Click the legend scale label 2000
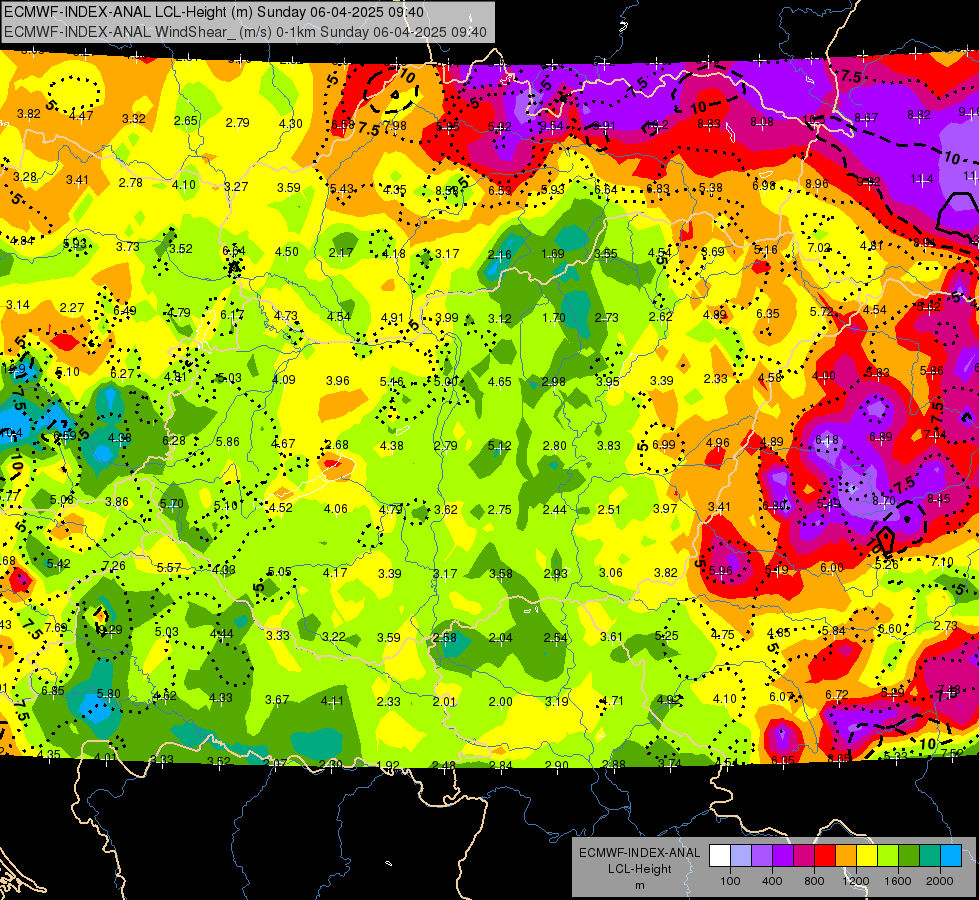Viewport: 979px width, 900px height. 940,881
